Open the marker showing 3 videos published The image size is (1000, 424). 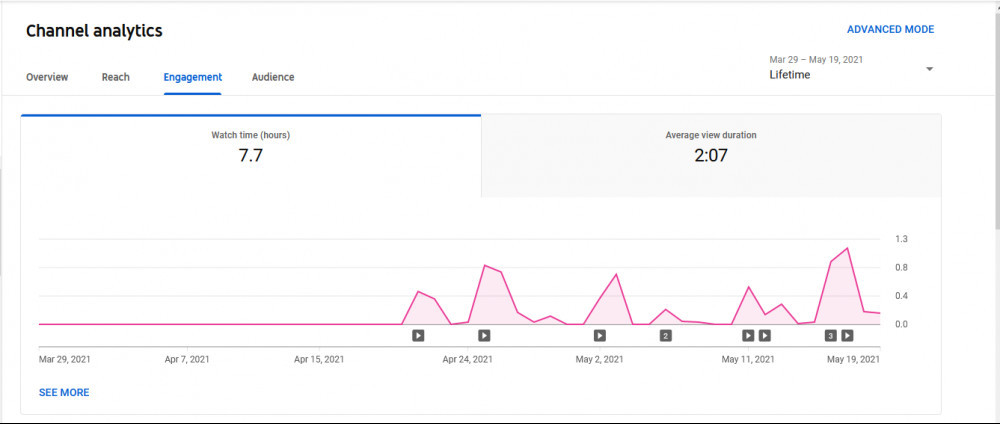[830, 335]
